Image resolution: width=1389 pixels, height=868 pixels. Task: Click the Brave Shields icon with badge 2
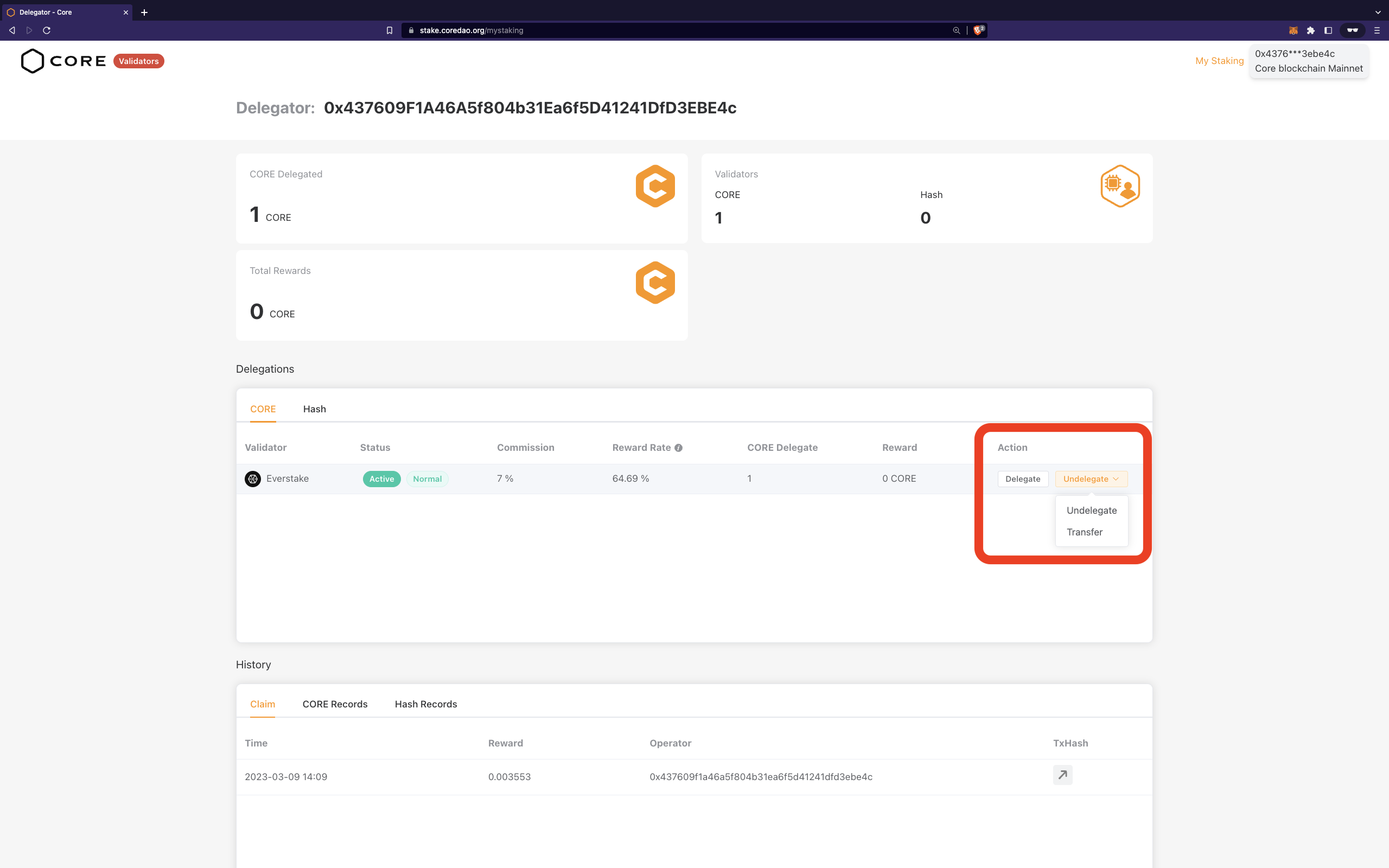[x=979, y=30]
